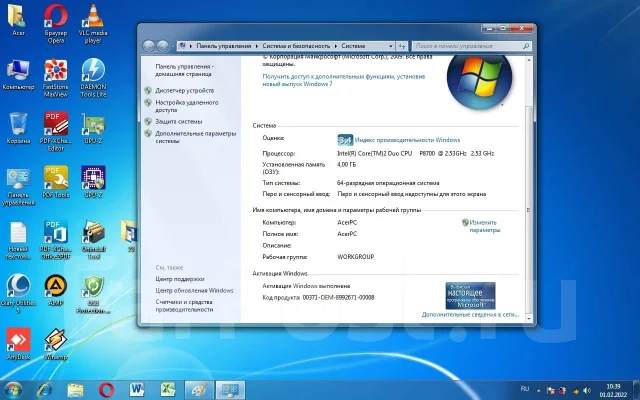Screen dimensions: 640x400
Task: Click the WORKGROUP value
Action: (x=356, y=257)
